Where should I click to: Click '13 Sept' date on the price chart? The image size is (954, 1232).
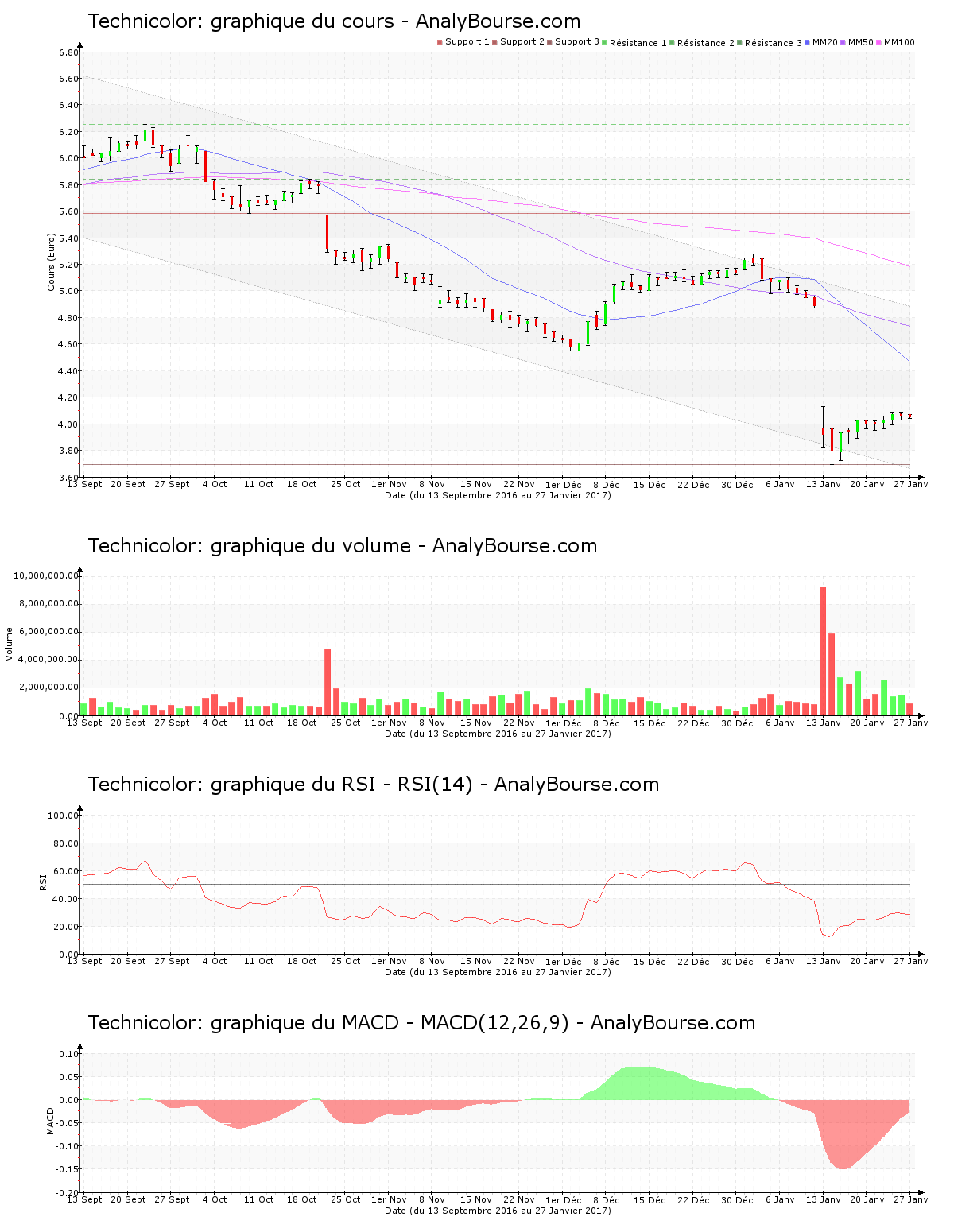pos(84,484)
